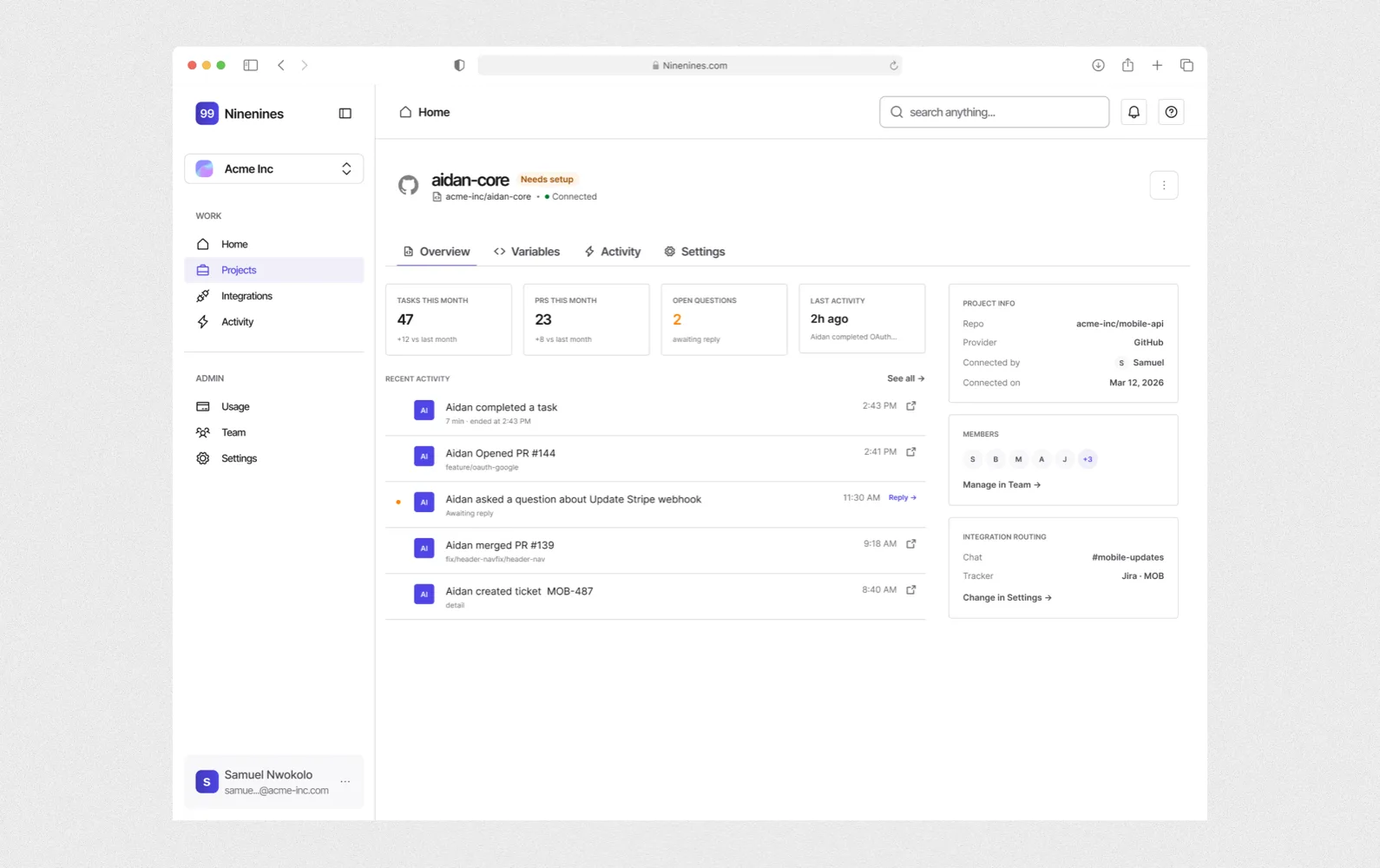Reply to the Stripe webhook question

(x=903, y=497)
